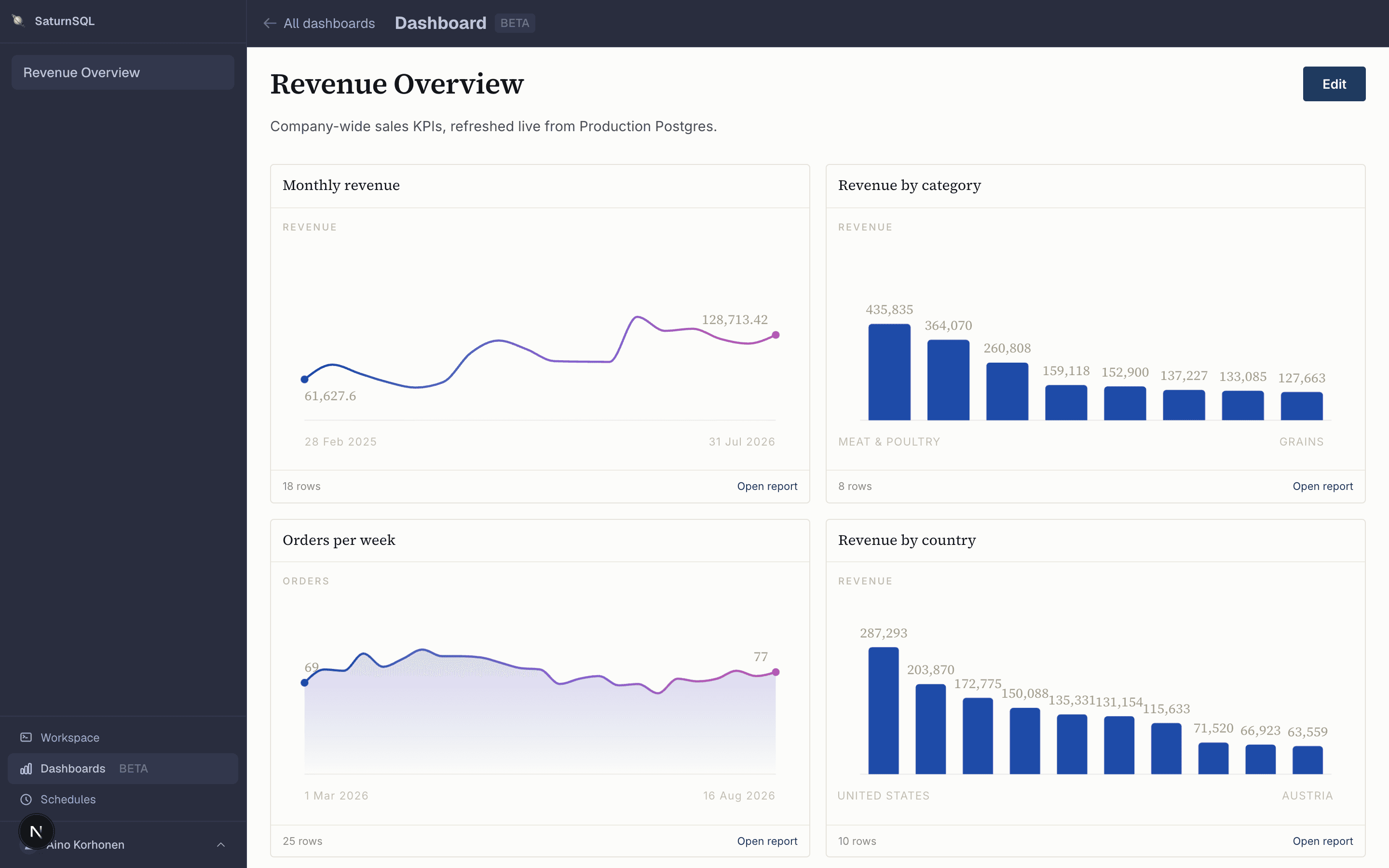Click the Revenue by country card title
The width and height of the screenshot is (1389, 868).
click(x=906, y=540)
